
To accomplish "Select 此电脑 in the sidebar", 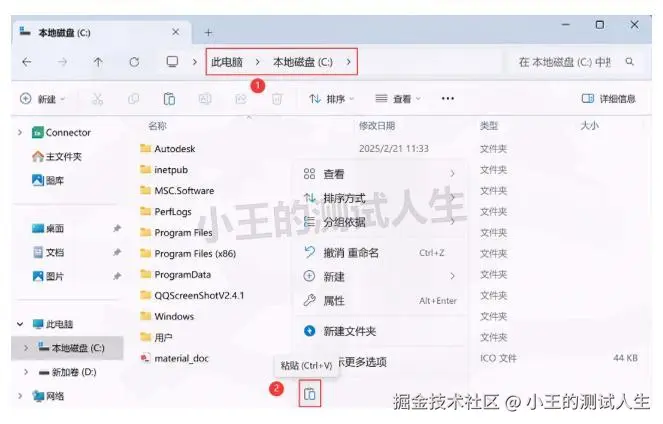I will [53, 324].
